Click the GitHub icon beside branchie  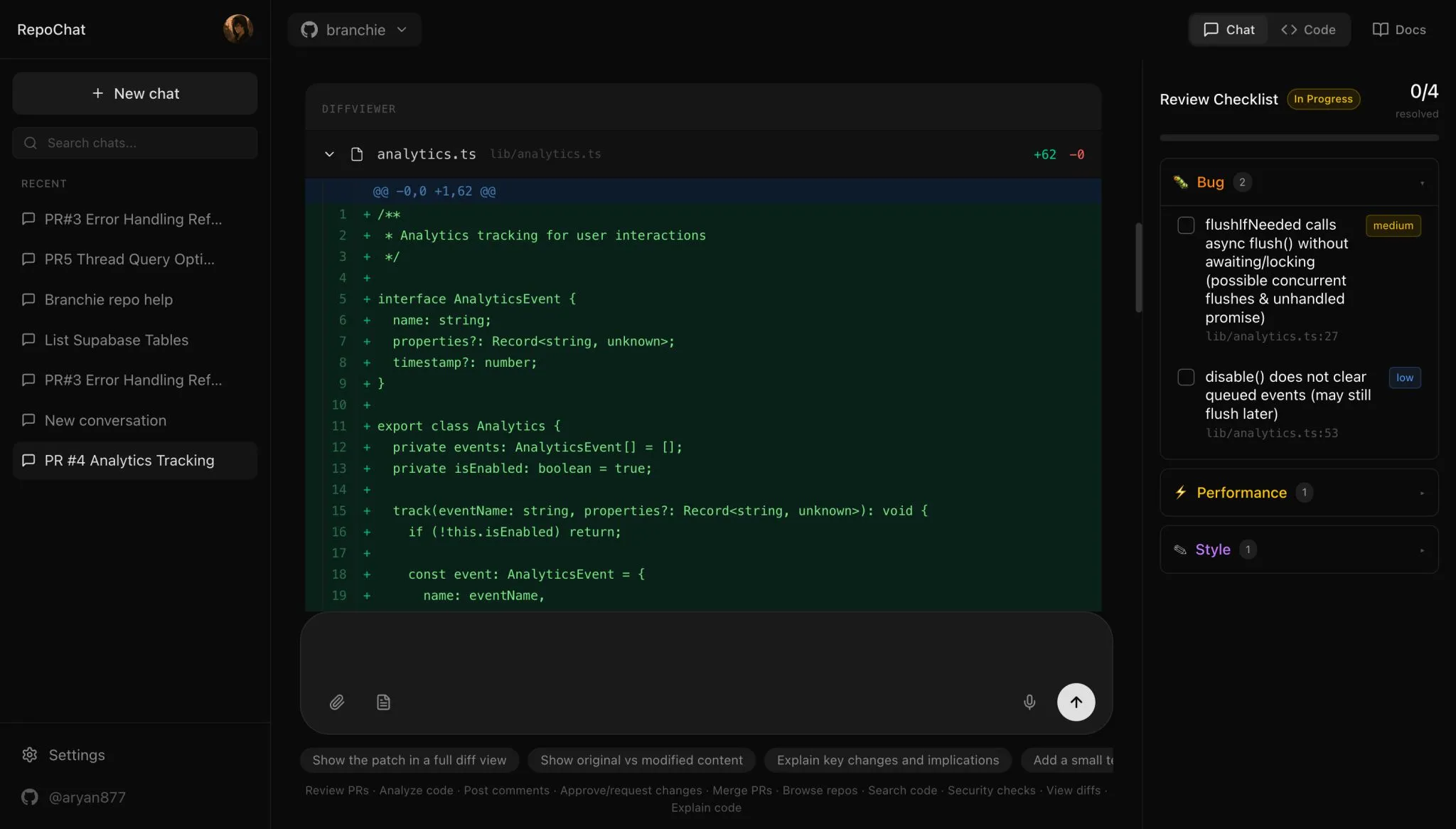[x=308, y=29]
